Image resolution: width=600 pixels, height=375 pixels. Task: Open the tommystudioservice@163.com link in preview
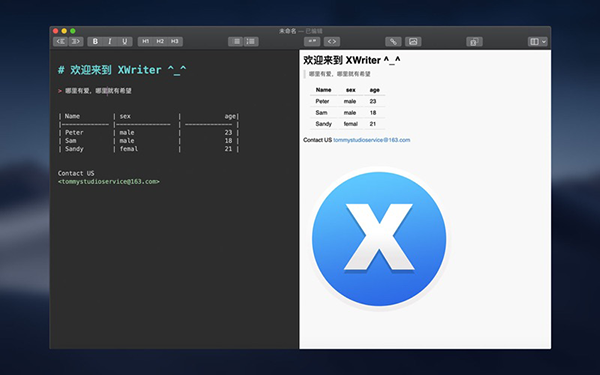(x=372, y=140)
